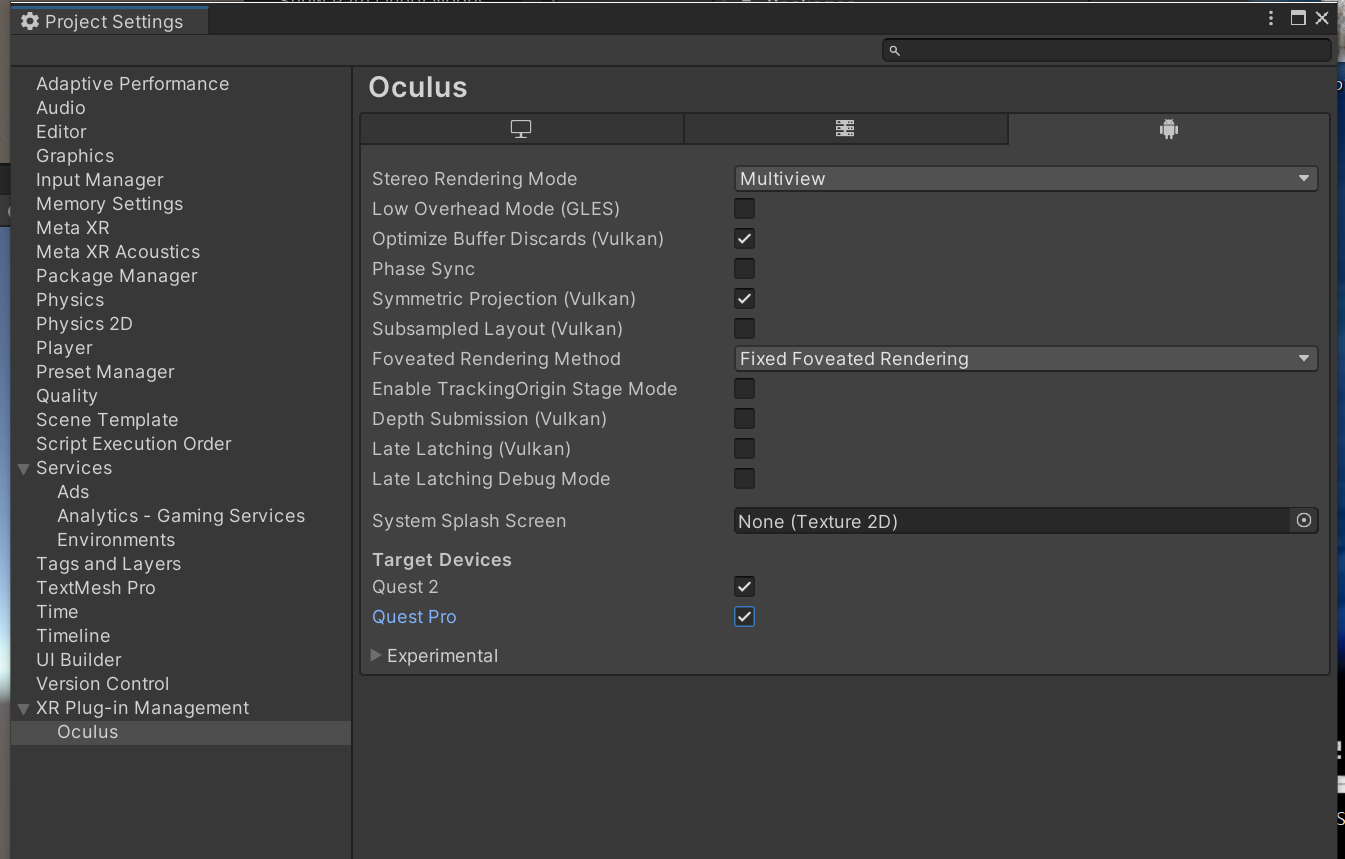Open Adaptive Performance settings
Image resolution: width=1345 pixels, height=859 pixels.
coord(132,84)
